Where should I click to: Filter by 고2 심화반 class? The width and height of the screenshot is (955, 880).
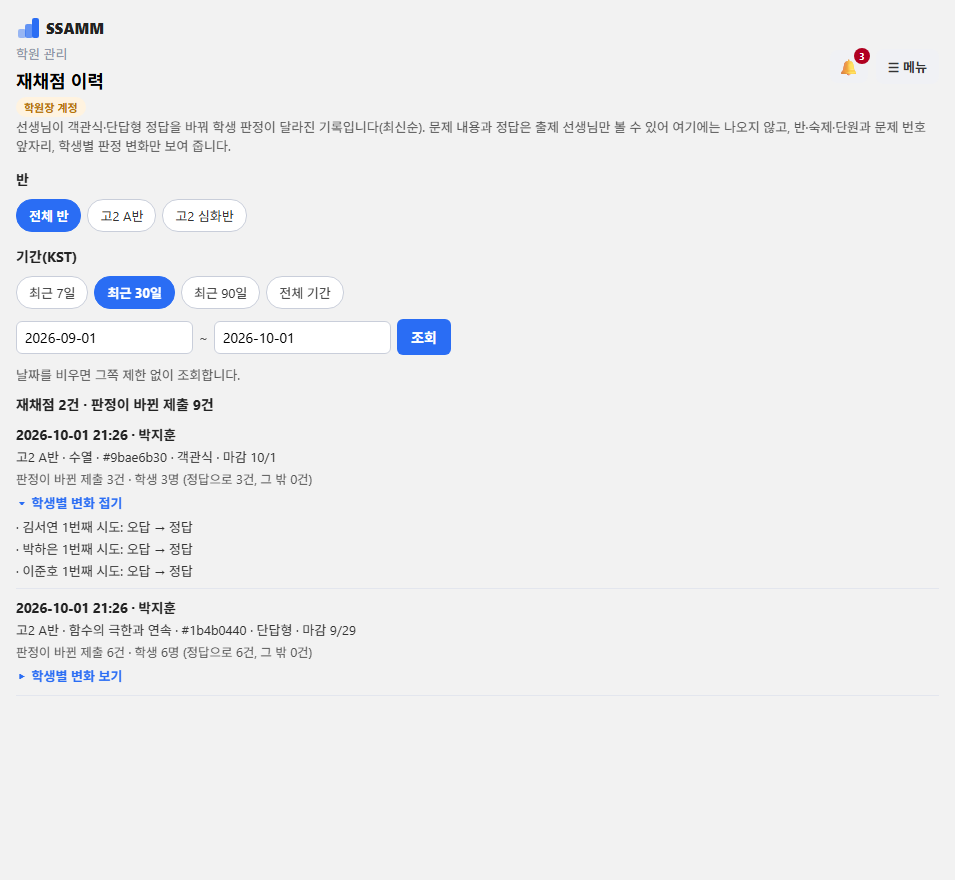coord(204,216)
